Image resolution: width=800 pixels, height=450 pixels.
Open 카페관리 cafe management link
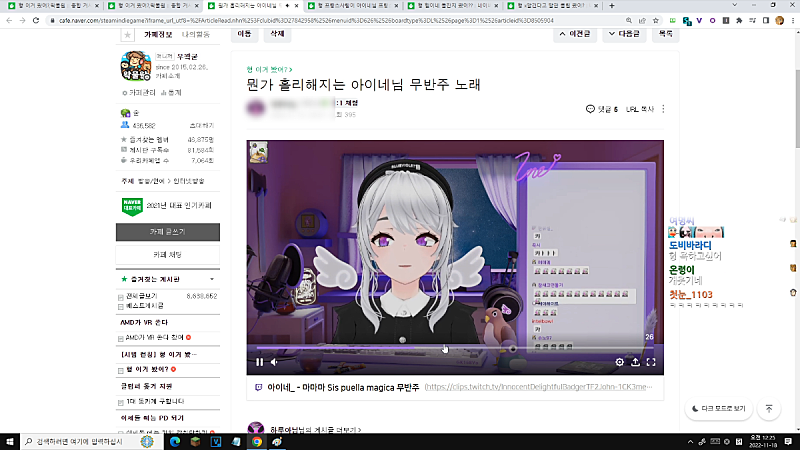[139, 93]
